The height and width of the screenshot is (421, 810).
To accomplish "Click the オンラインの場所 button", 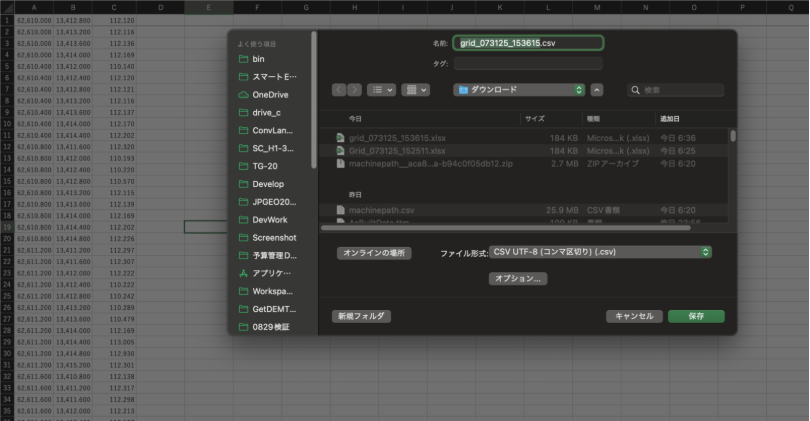I will 374,254.
